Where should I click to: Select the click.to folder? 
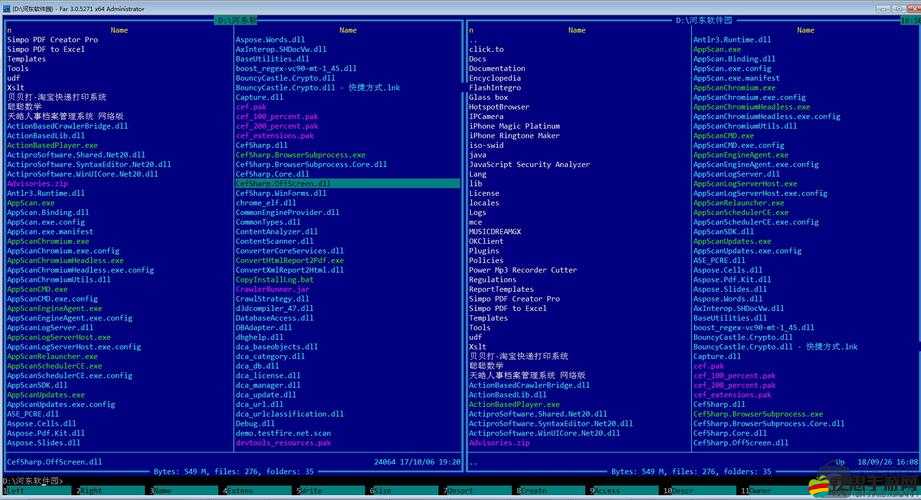(486, 49)
